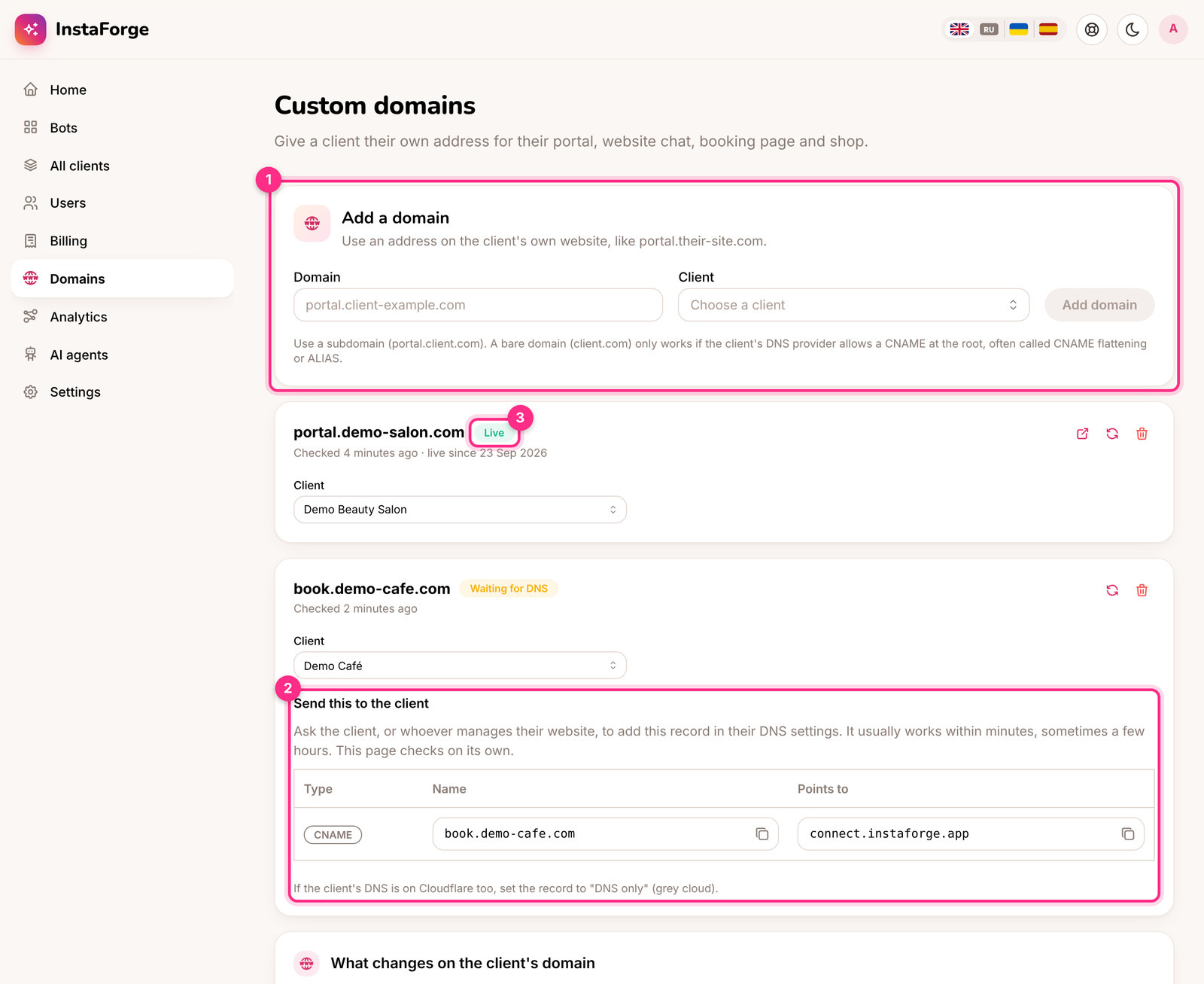Switch language to English flag
The width and height of the screenshot is (1204, 984).
[x=959, y=29]
